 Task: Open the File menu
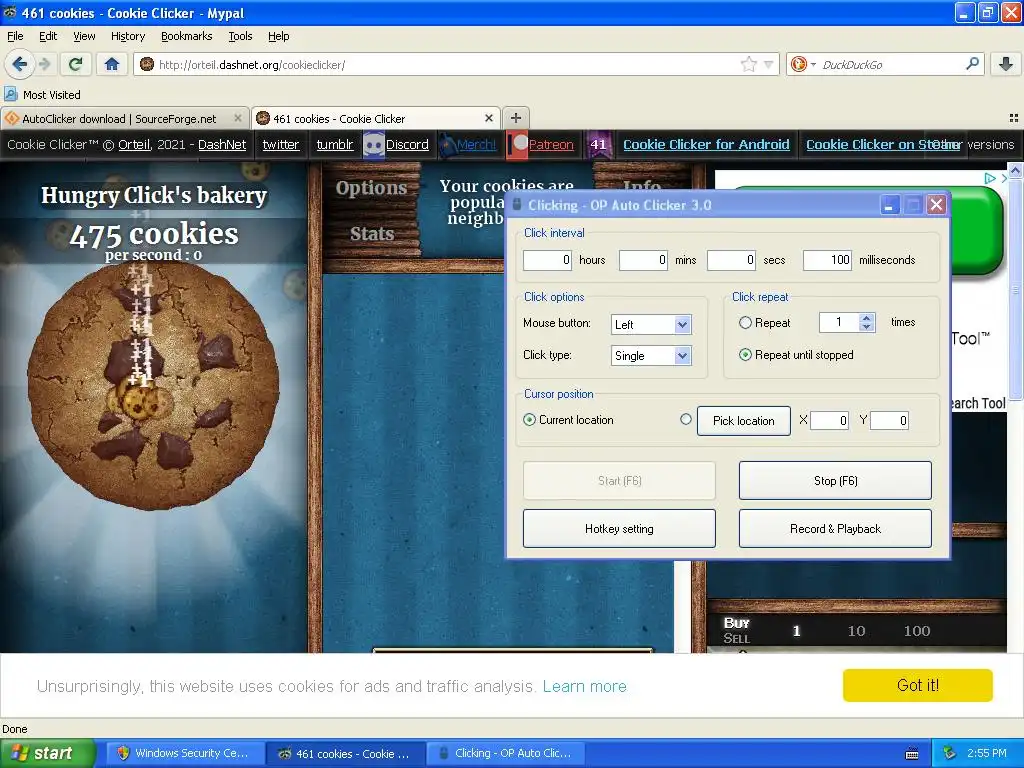click(15, 36)
